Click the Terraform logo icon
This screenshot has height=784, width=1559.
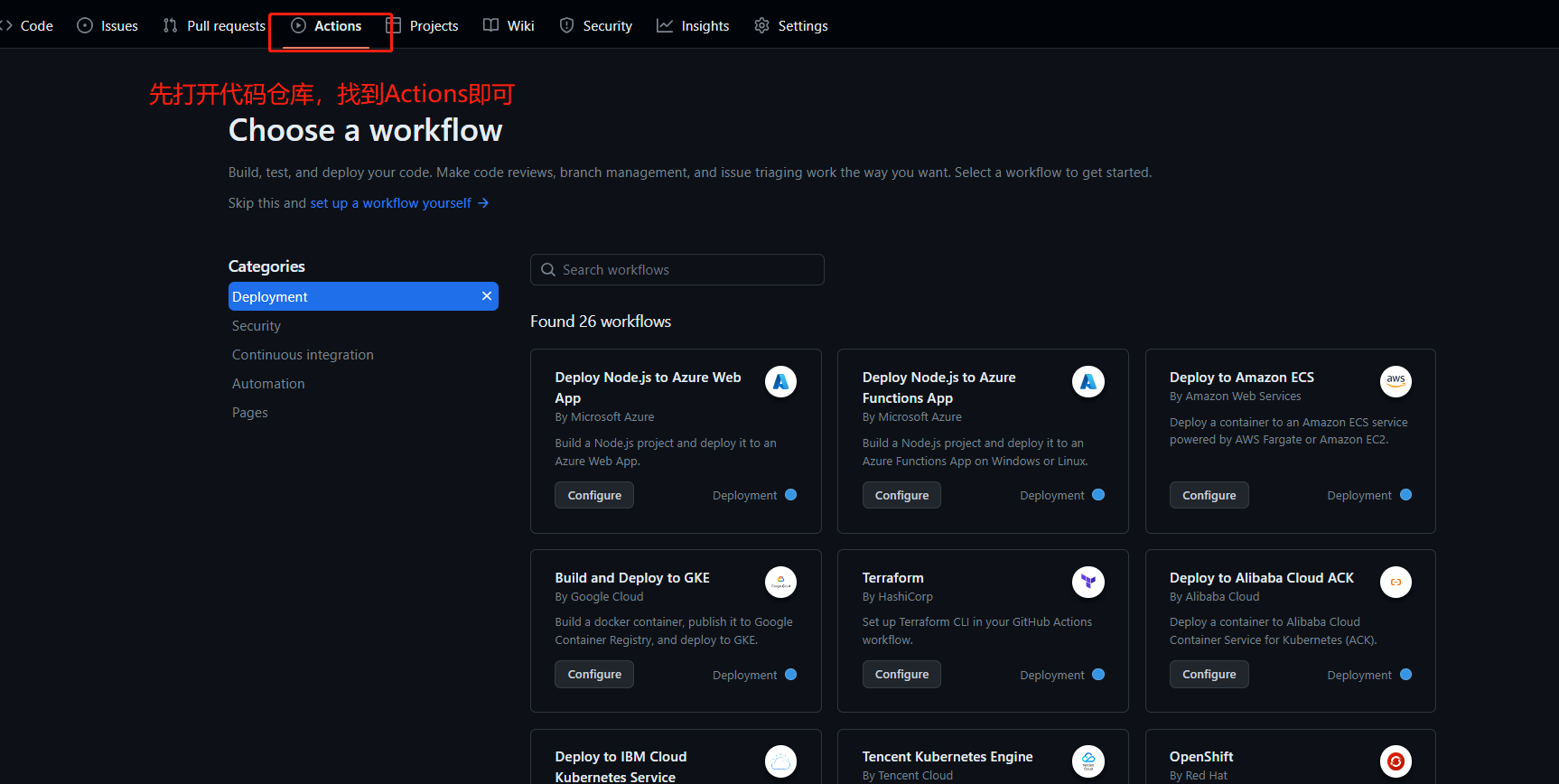click(1088, 582)
